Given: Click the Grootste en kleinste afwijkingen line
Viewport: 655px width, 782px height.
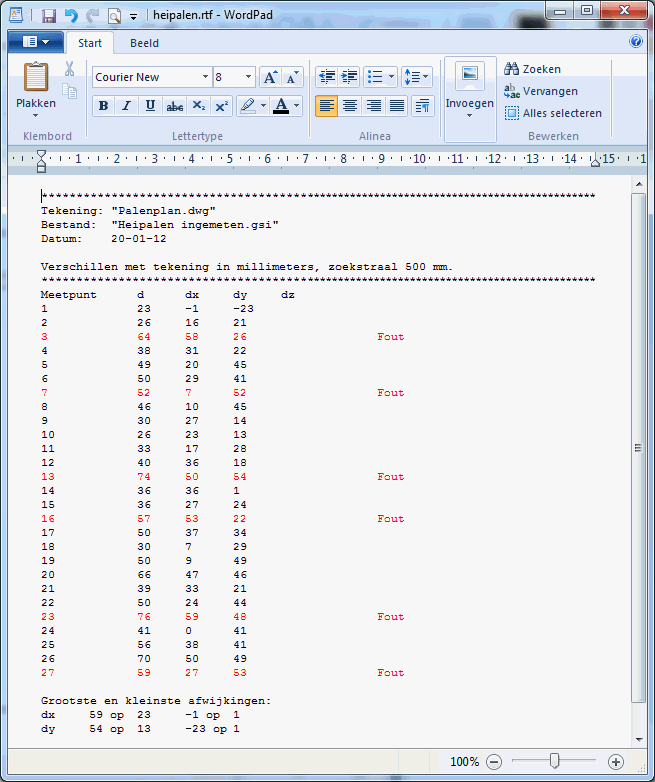Looking at the screenshot, I should click(156, 701).
